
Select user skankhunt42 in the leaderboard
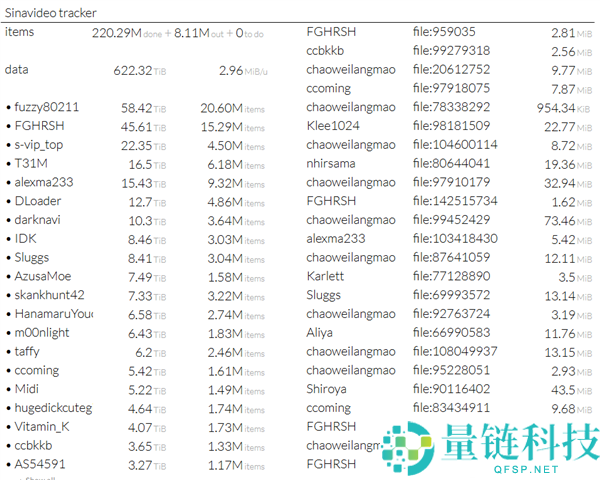coord(49,295)
